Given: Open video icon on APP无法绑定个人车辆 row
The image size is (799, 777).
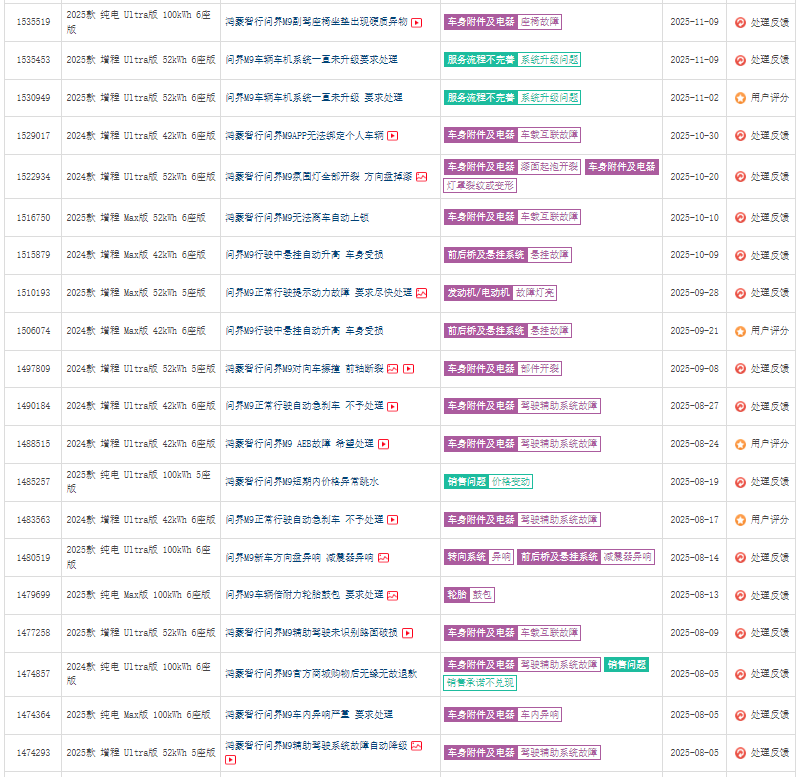Looking at the screenshot, I should (x=392, y=136).
